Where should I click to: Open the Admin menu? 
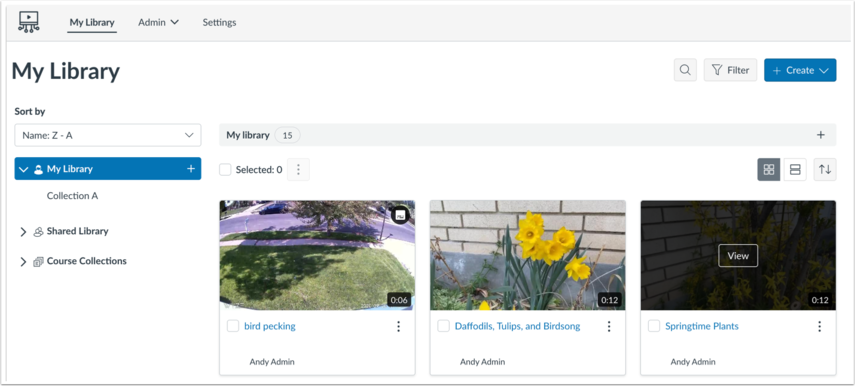pos(159,22)
